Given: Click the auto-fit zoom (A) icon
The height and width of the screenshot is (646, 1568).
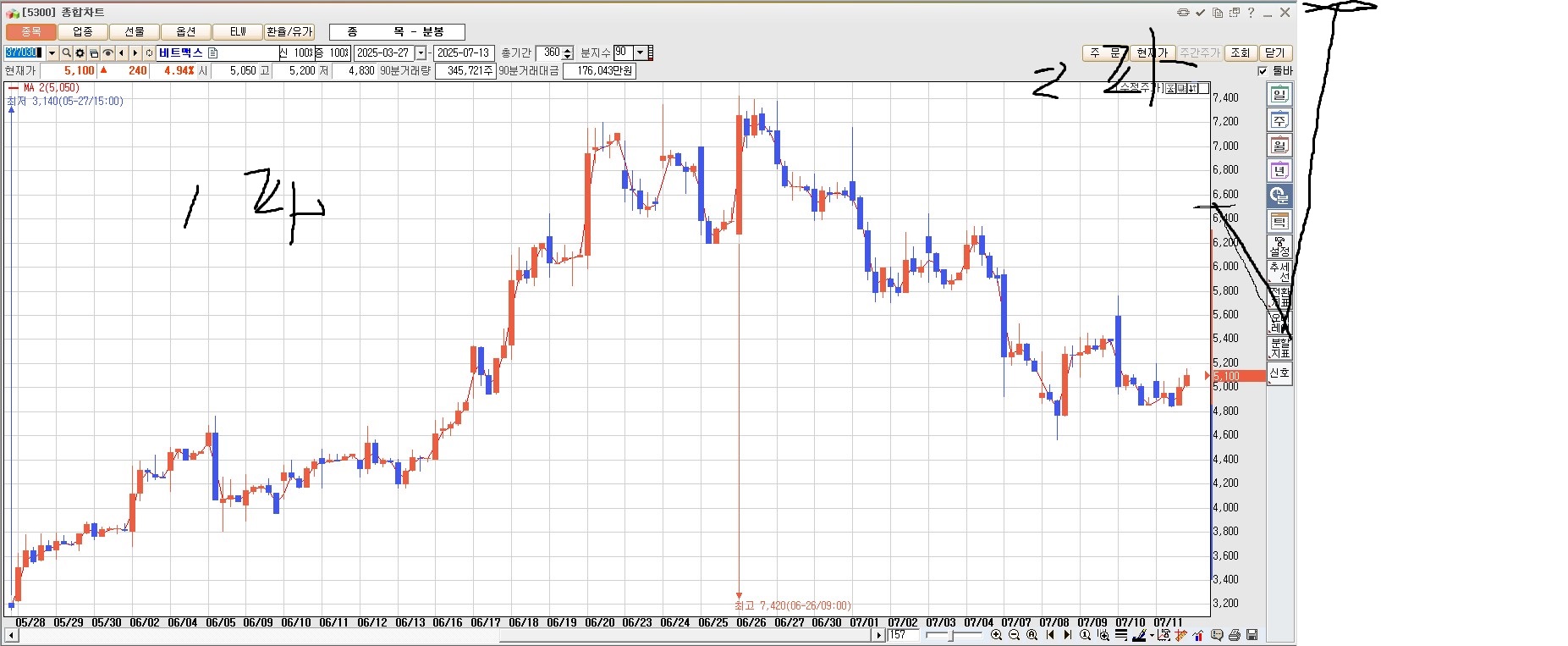Looking at the screenshot, I should (x=1032, y=635).
